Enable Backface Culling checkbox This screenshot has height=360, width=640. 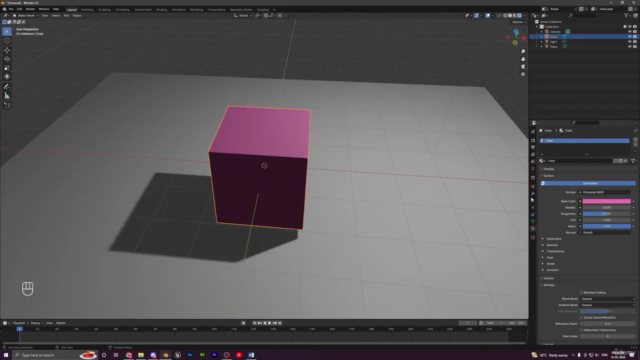point(582,293)
